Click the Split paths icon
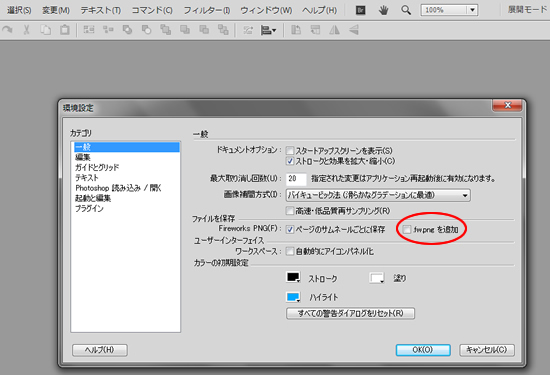 pos(146,30)
